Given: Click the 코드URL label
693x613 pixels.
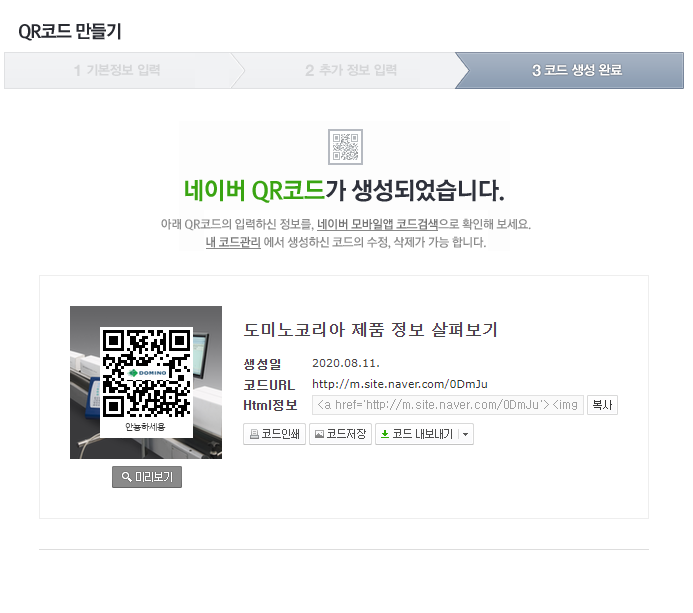Looking at the screenshot, I should pyautogui.click(x=269, y=385).
